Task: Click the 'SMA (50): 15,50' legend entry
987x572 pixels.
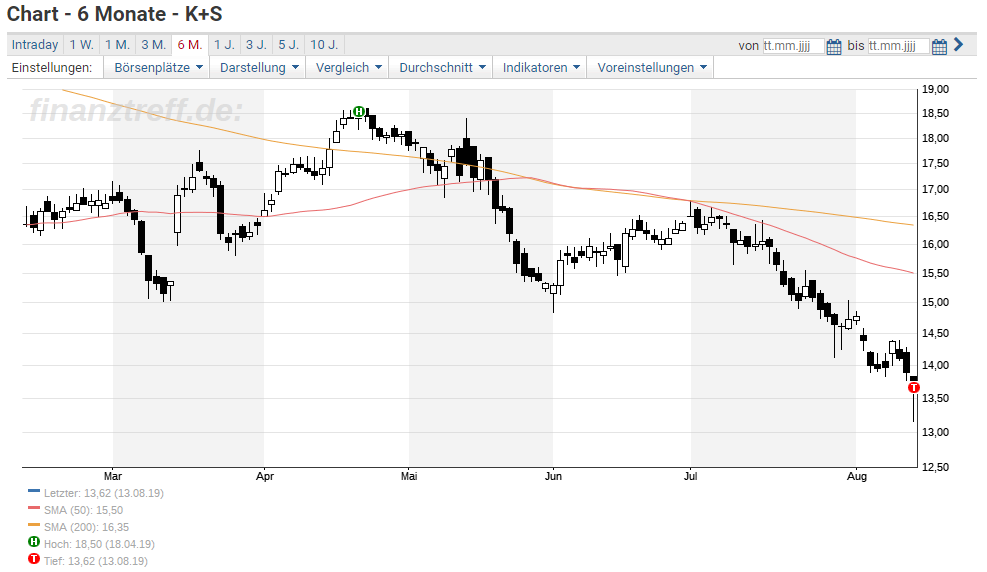Action: [83, 510]
